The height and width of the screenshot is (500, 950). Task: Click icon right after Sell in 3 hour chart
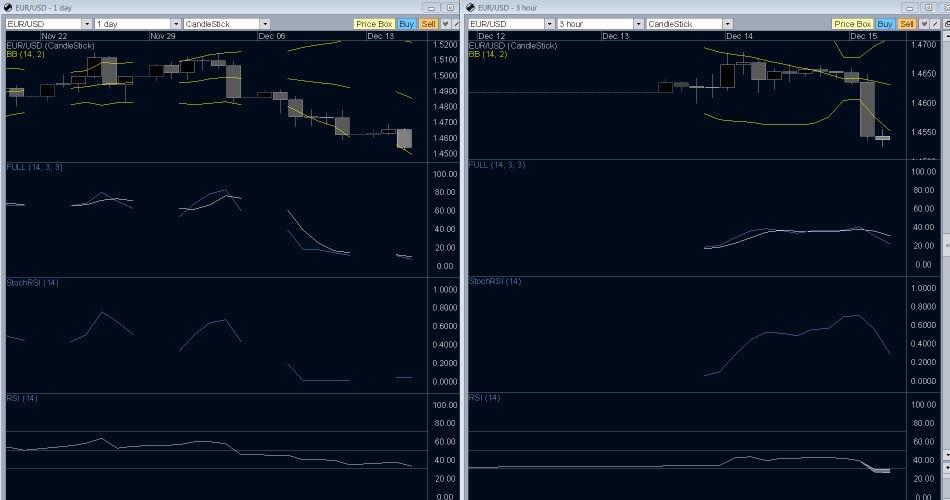922,23
